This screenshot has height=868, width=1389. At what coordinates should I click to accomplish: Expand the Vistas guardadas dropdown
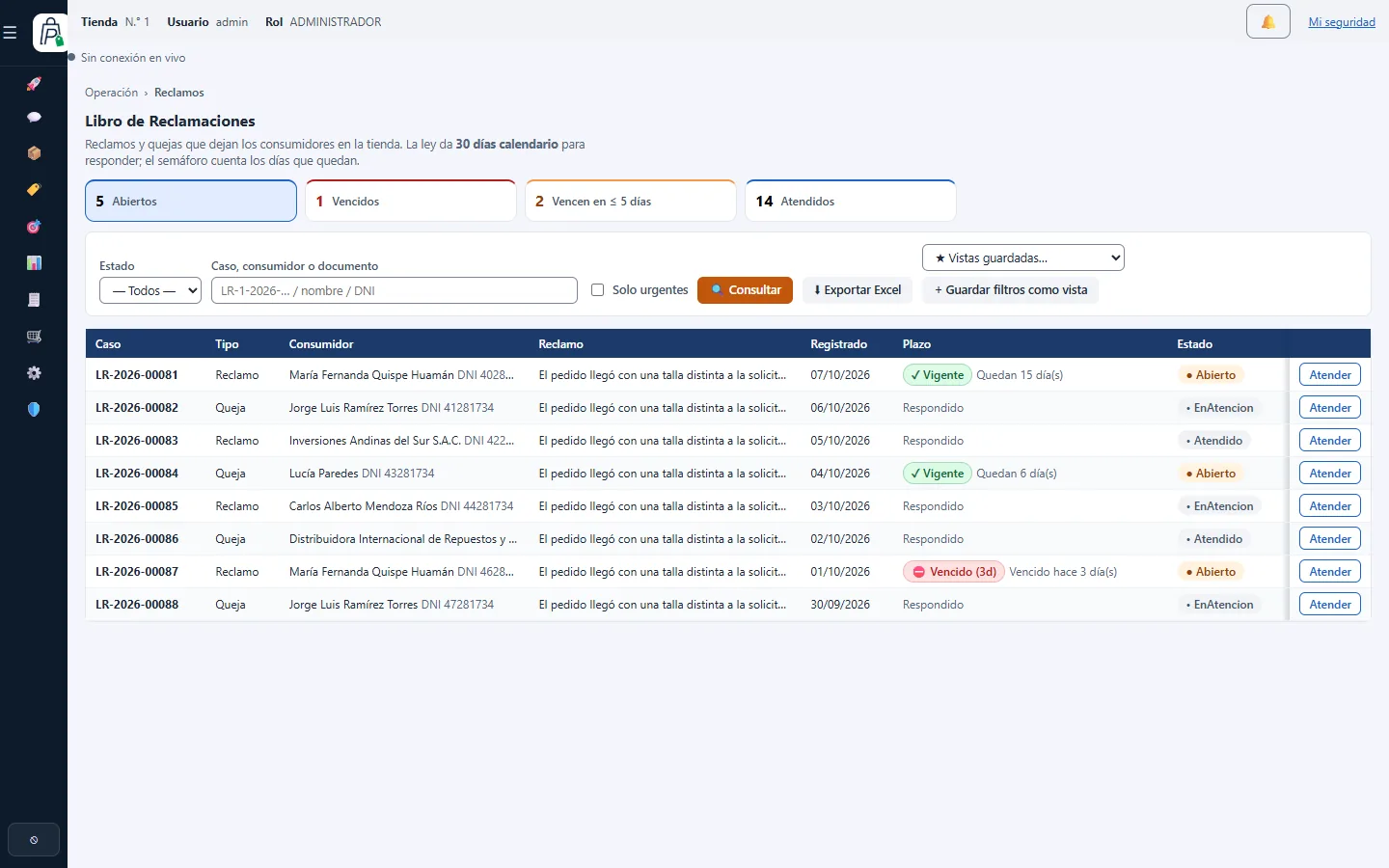[x=1023, y=258]
